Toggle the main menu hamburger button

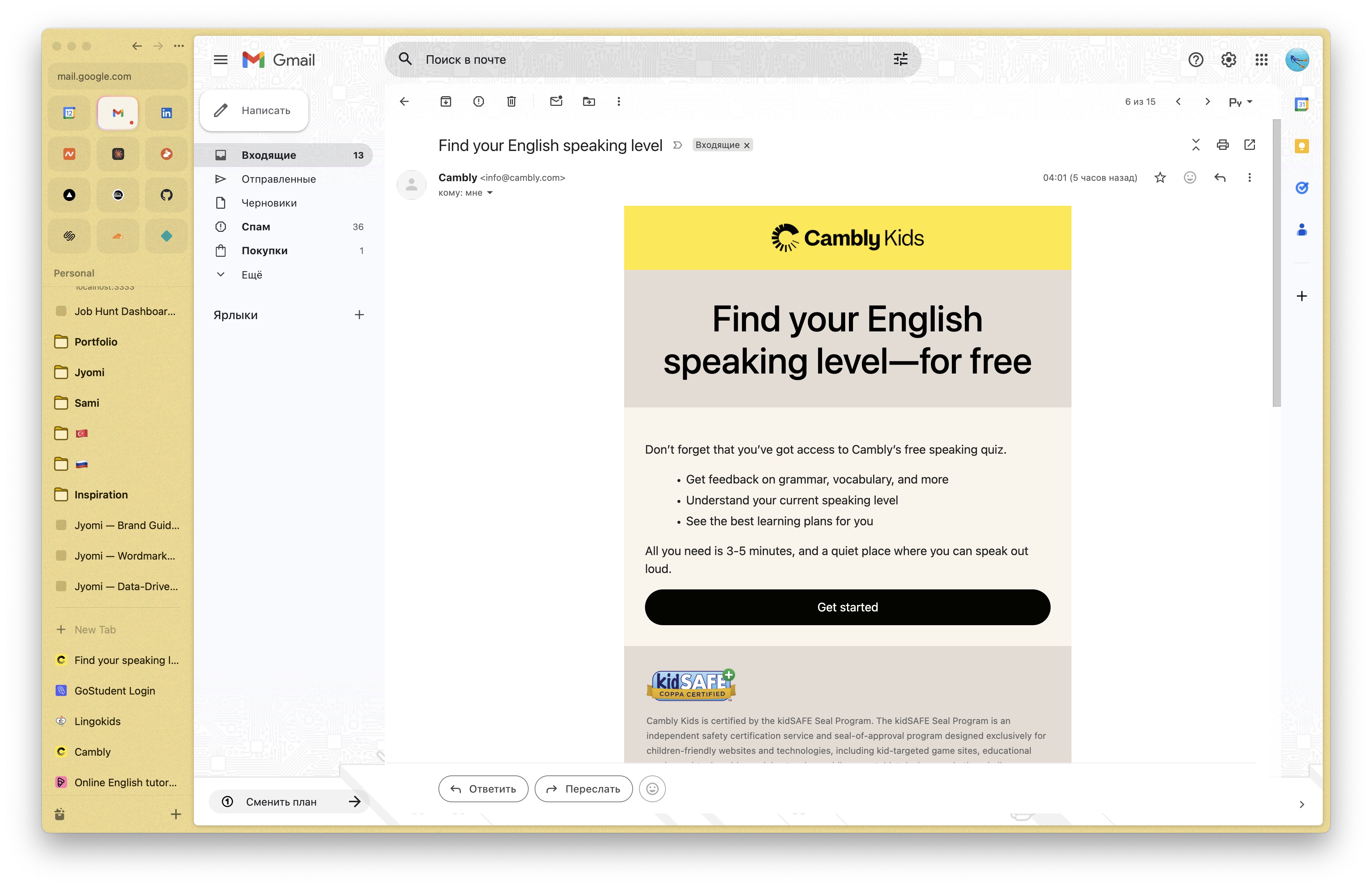221,59
